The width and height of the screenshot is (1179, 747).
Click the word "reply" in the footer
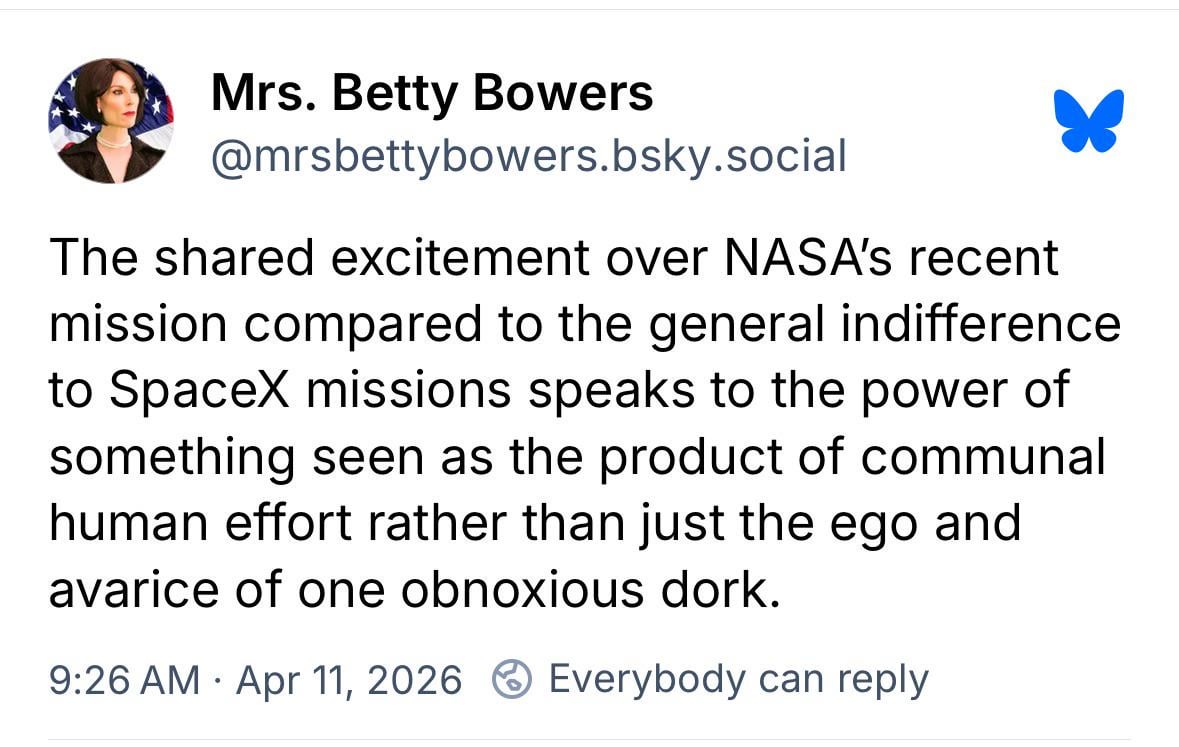[x=883, y=680]
